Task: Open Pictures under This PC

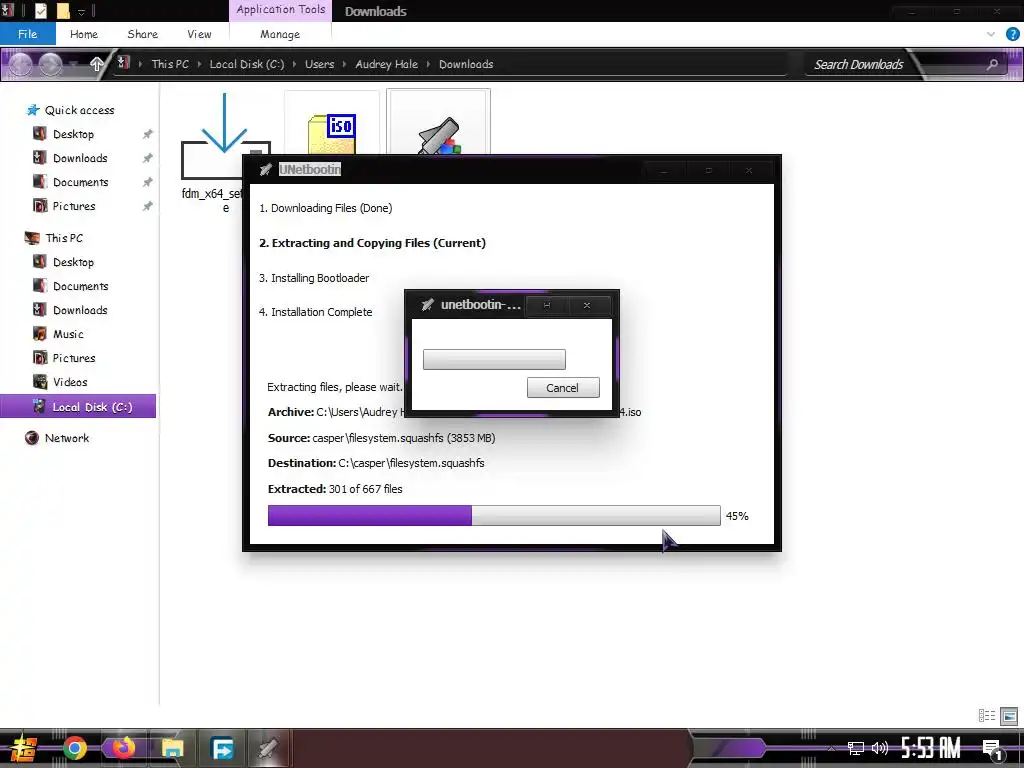Action: [x=74, y=358]
